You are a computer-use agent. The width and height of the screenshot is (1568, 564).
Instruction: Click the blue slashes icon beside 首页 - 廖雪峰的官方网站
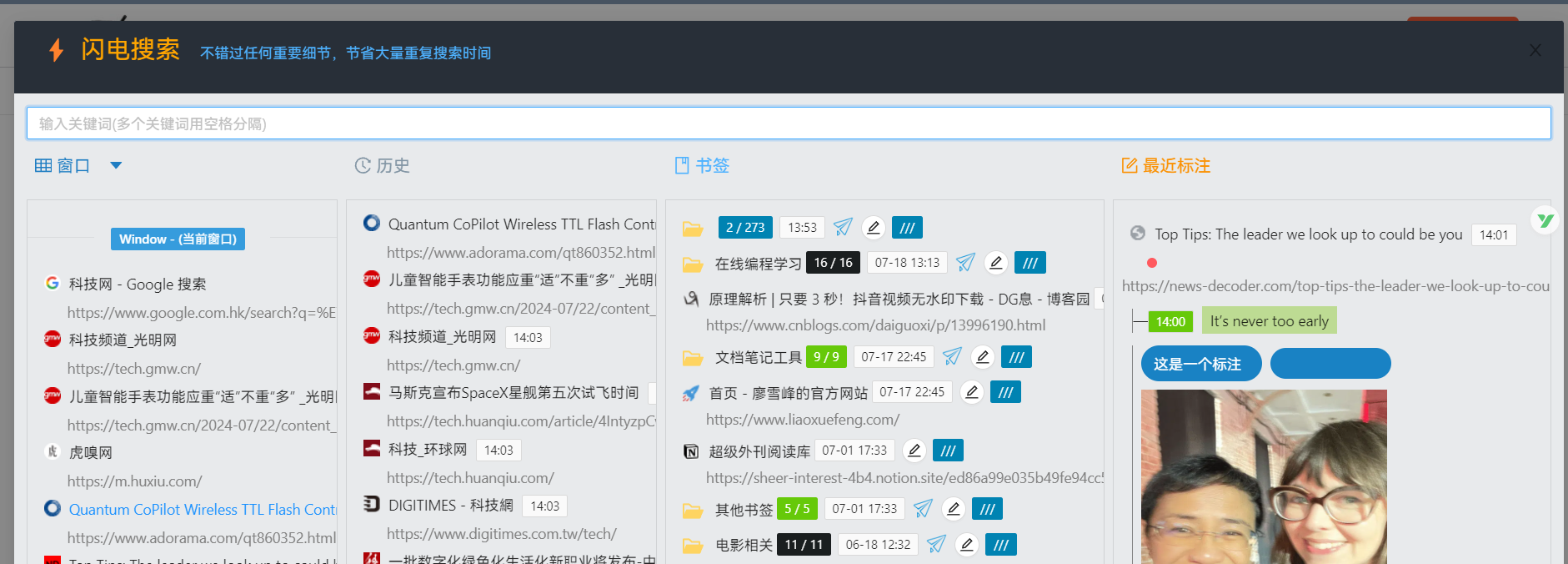coord(1005,392)
